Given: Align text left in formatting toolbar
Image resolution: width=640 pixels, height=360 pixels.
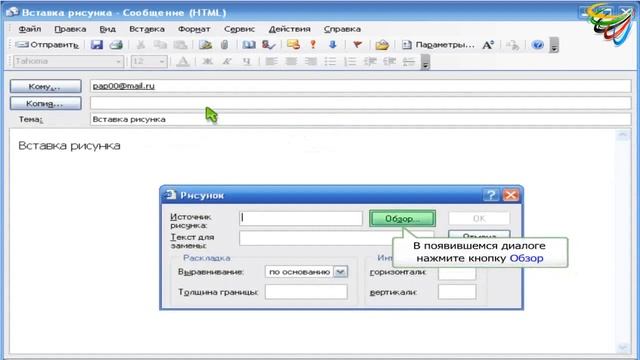Looking at the screenshot, I should point(271,62).
